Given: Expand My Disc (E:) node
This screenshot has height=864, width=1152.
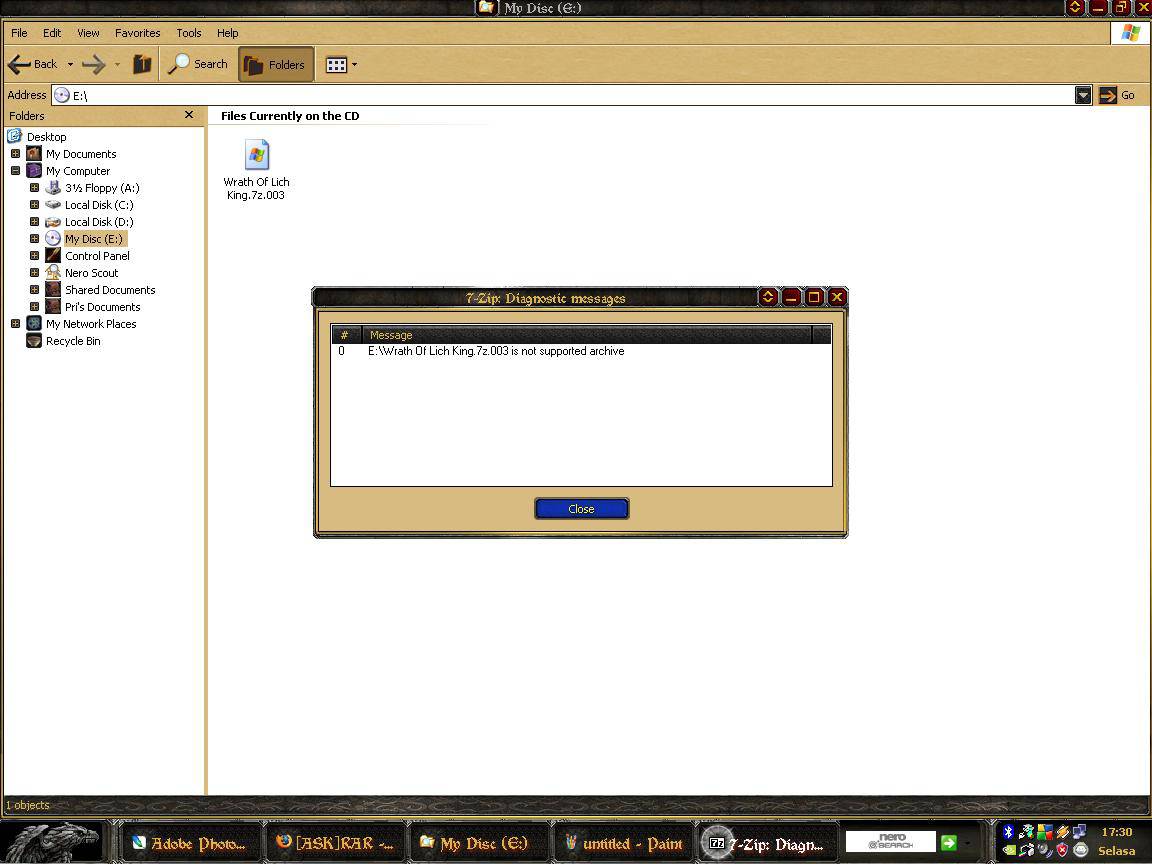Looking at the screenshot, I should pyautogui.click(x=34, y=238).
